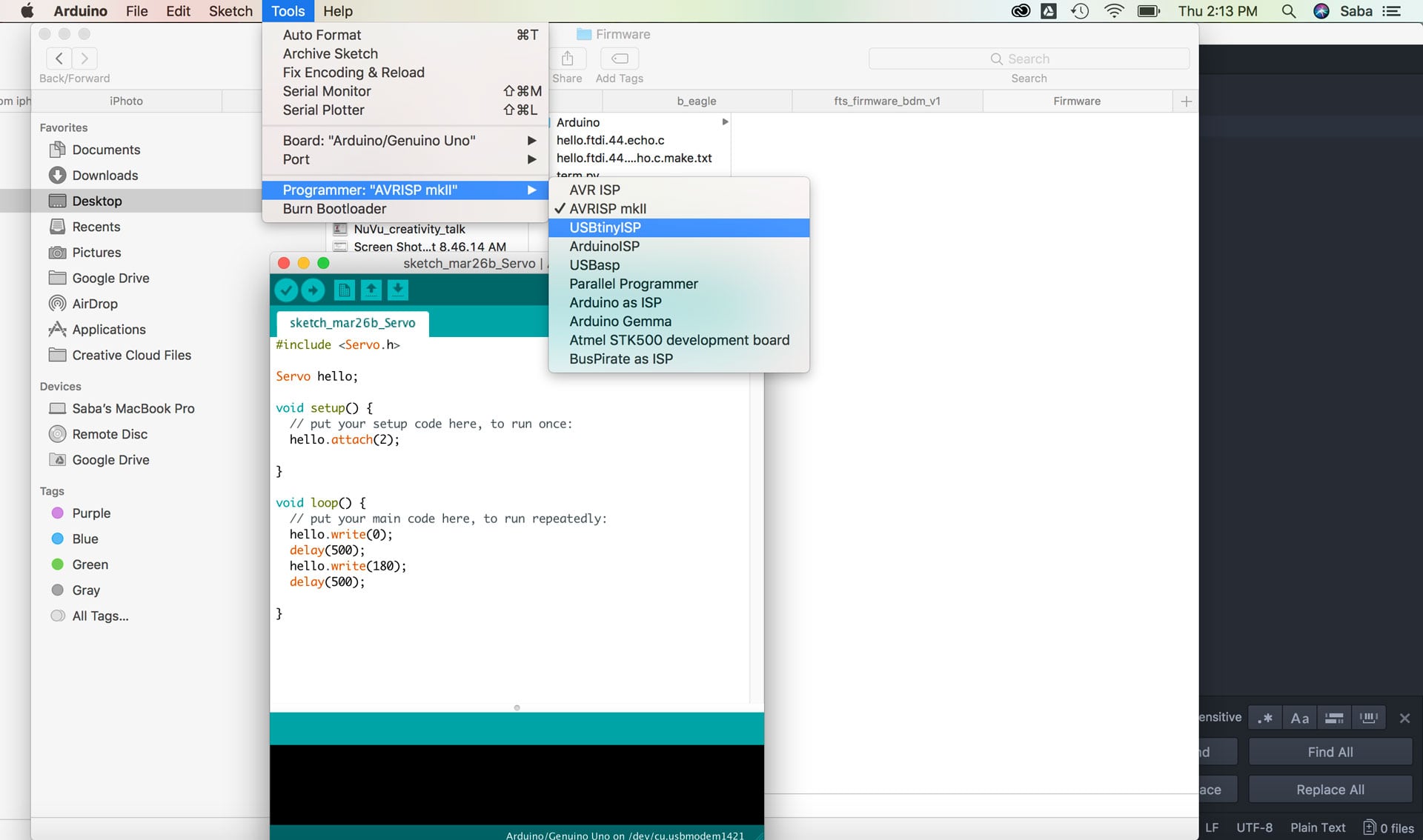Select AirDrop in Finder sidebar
Viewport: 1423px width, 840px height.
pyautogui.click(x=95, y=304)
